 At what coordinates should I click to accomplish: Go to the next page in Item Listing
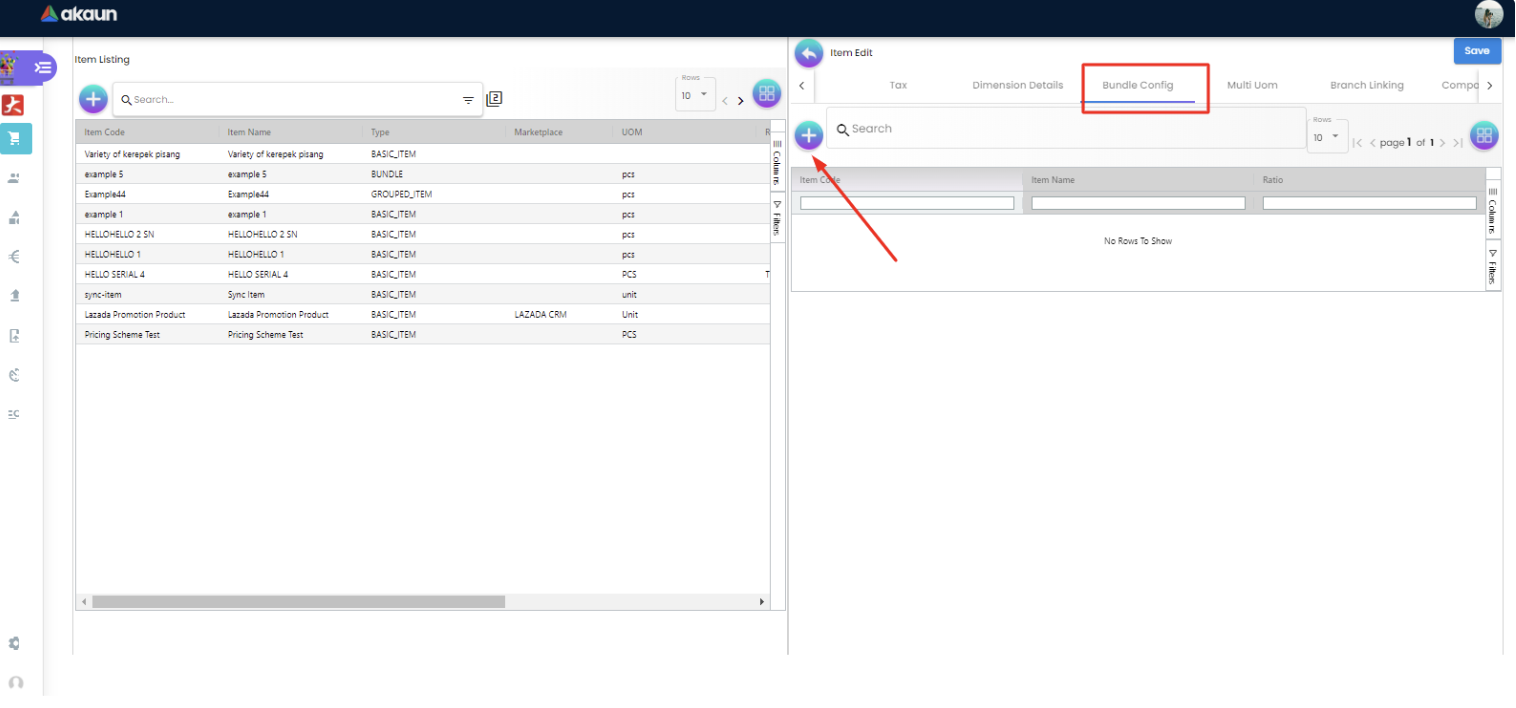741,101
